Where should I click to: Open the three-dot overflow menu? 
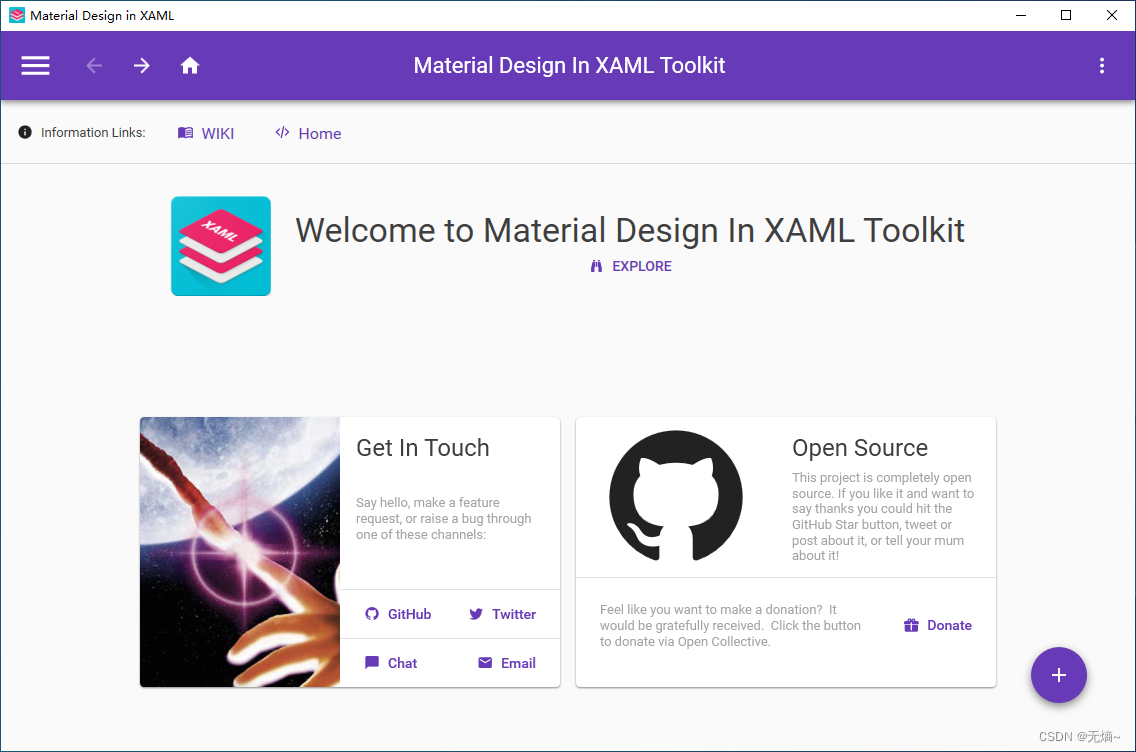pos(1102,65)
